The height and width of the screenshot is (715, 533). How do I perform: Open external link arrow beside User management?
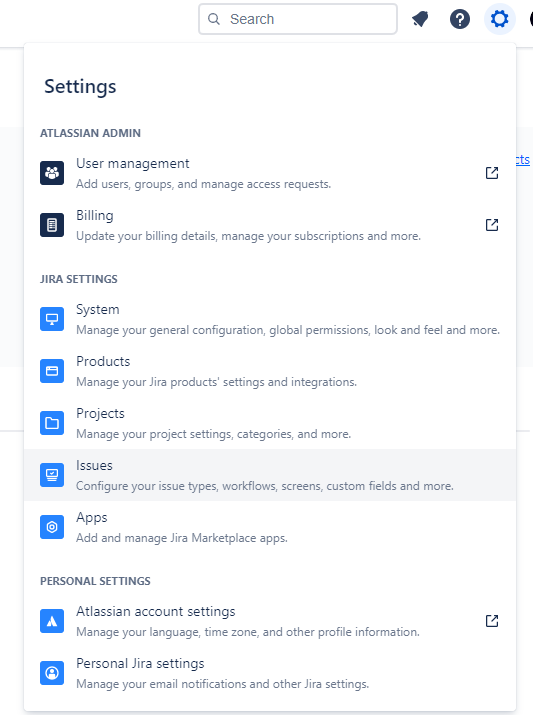pos(492,173)
